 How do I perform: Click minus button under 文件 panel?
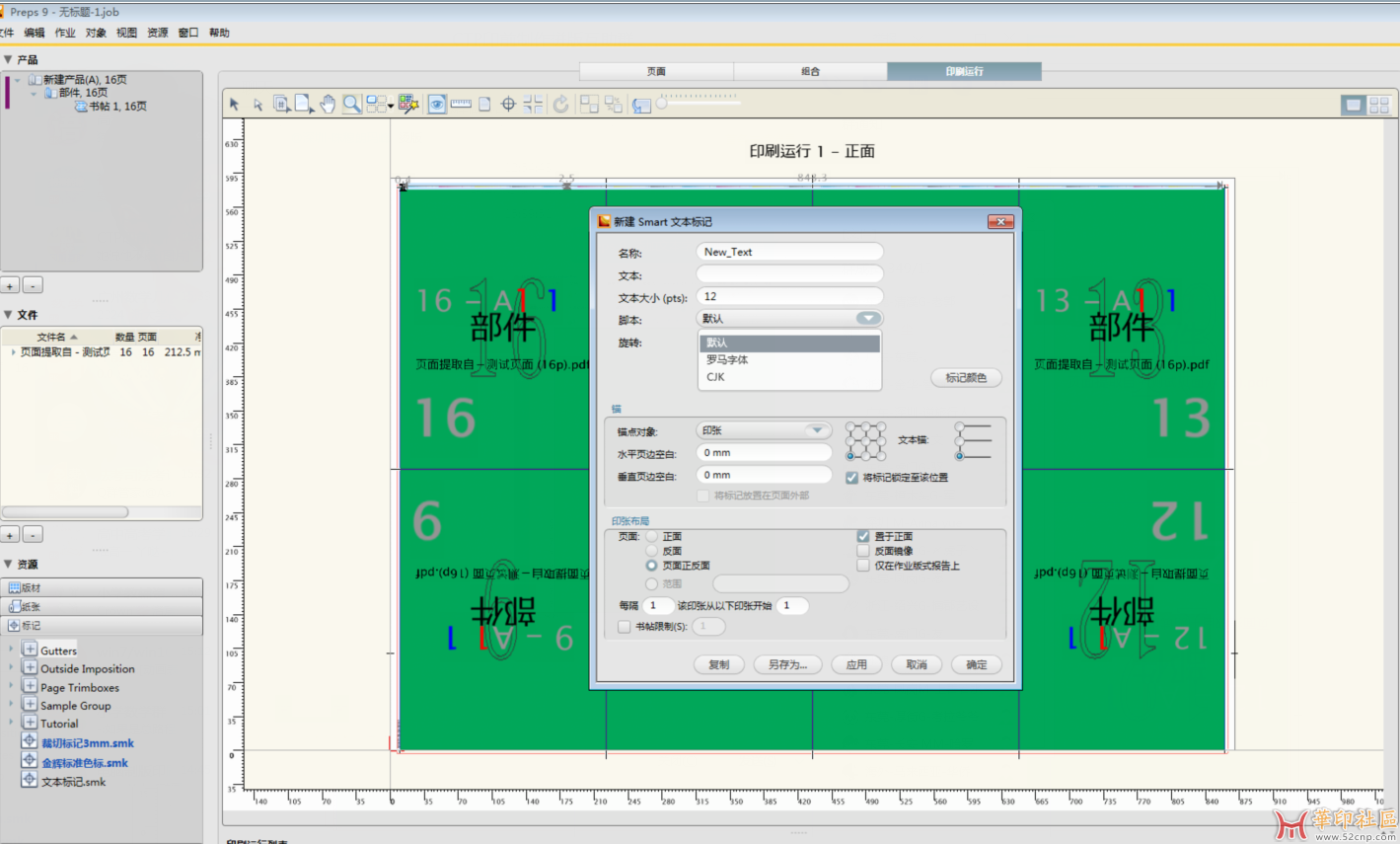(x=33, y=534)
